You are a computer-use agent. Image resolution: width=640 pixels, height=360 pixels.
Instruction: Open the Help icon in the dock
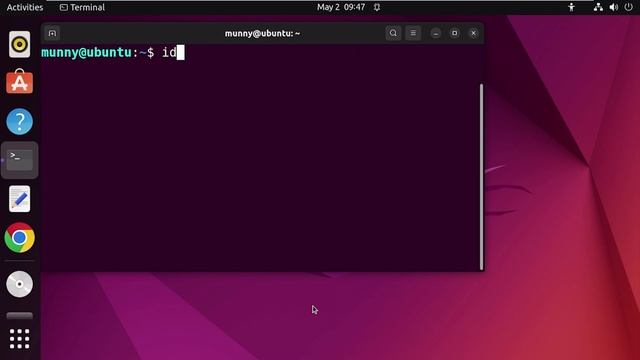20,121
